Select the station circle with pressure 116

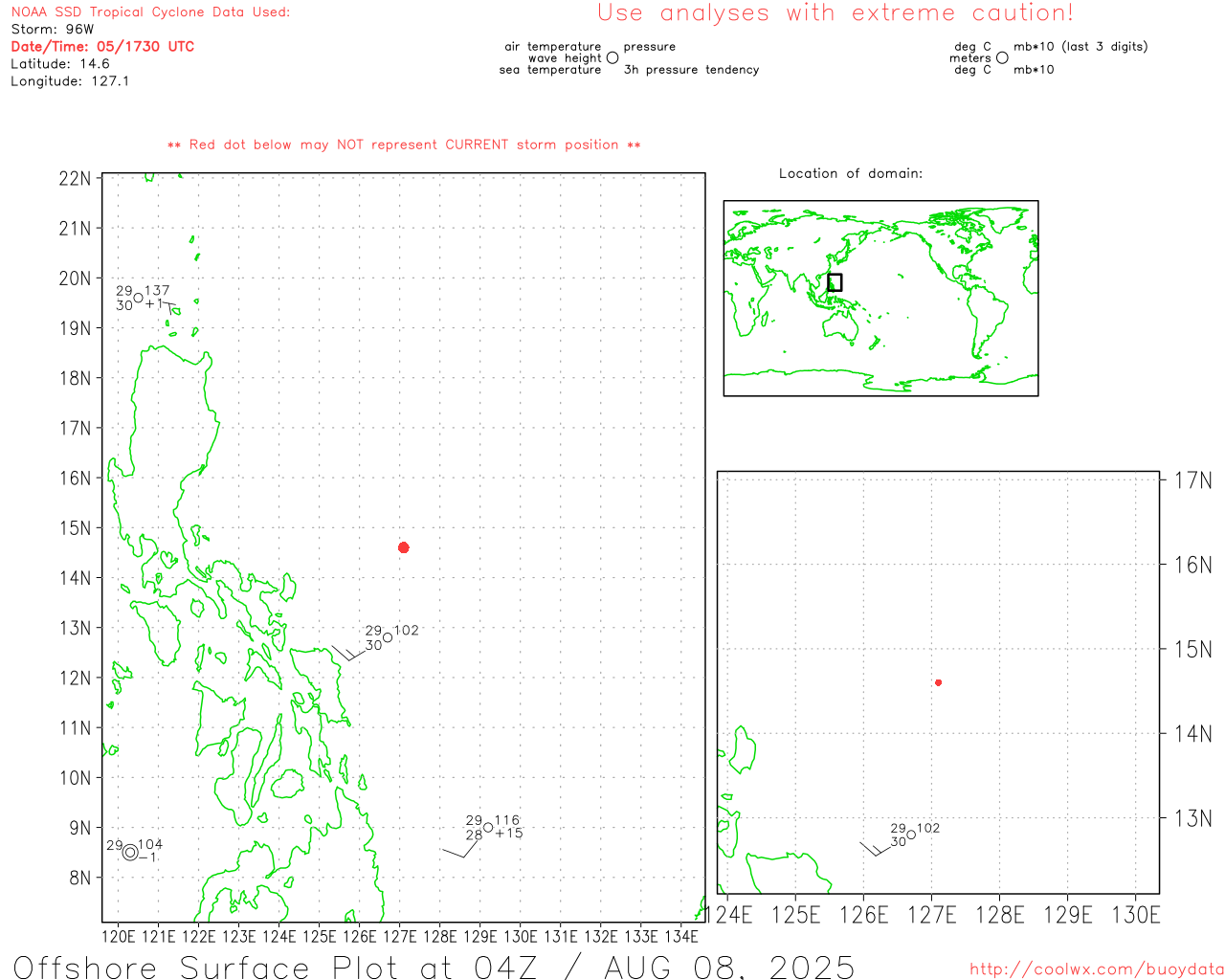tap(488, 827)
